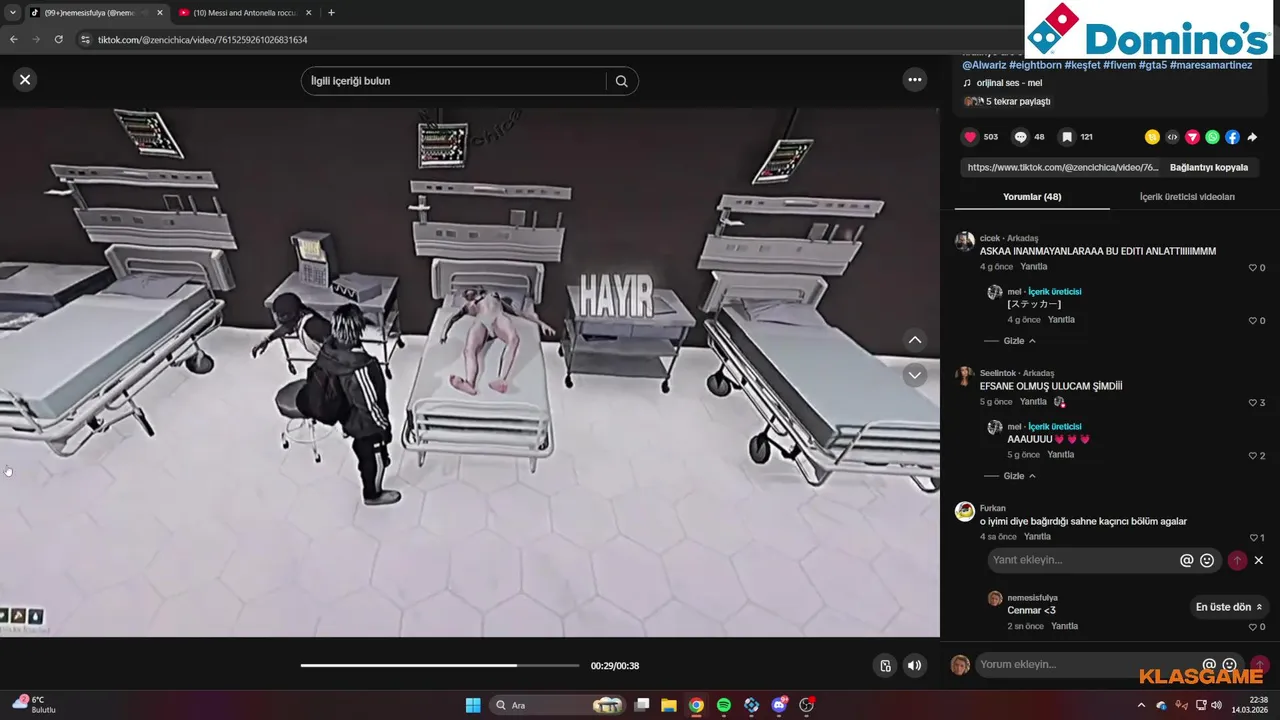
Task: Go to previous video with up chevron
Action: pos(914,340)
